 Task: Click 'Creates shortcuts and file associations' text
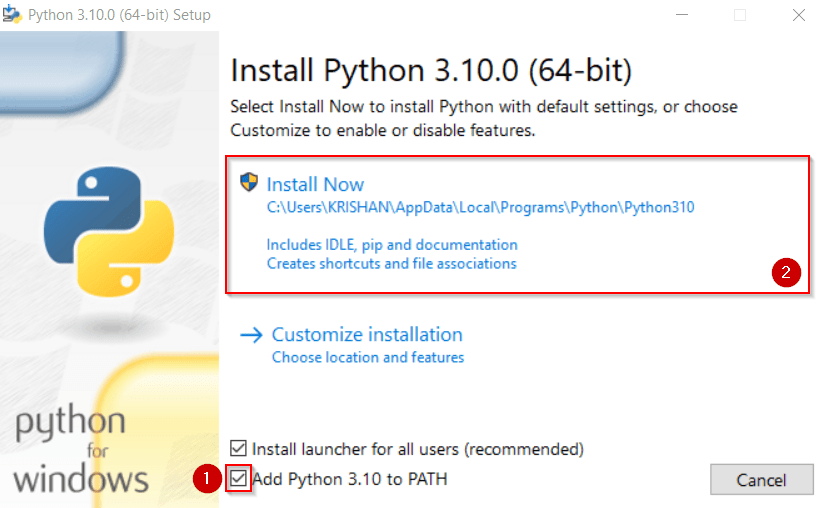pyautogui.click(x=391, y=263)
